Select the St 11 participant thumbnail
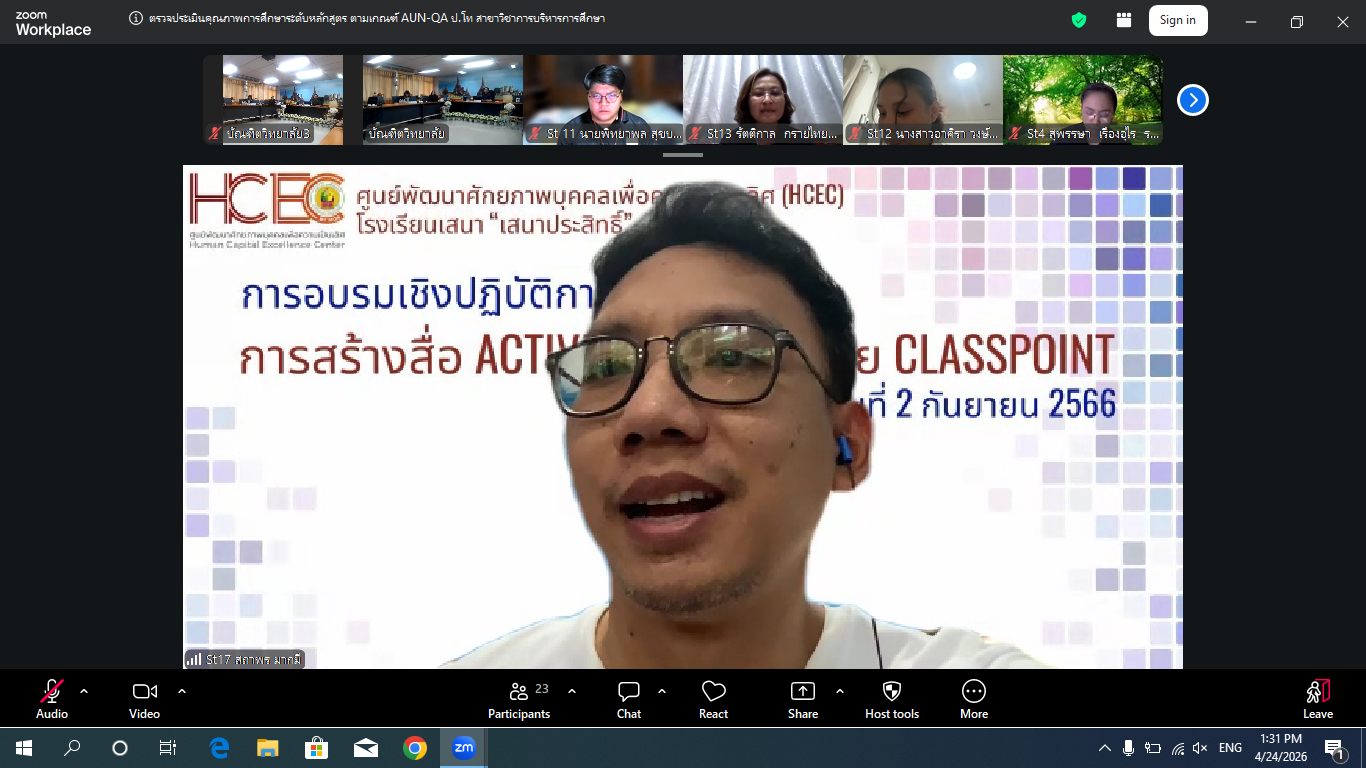1366x768 pixels. [603, 100]
